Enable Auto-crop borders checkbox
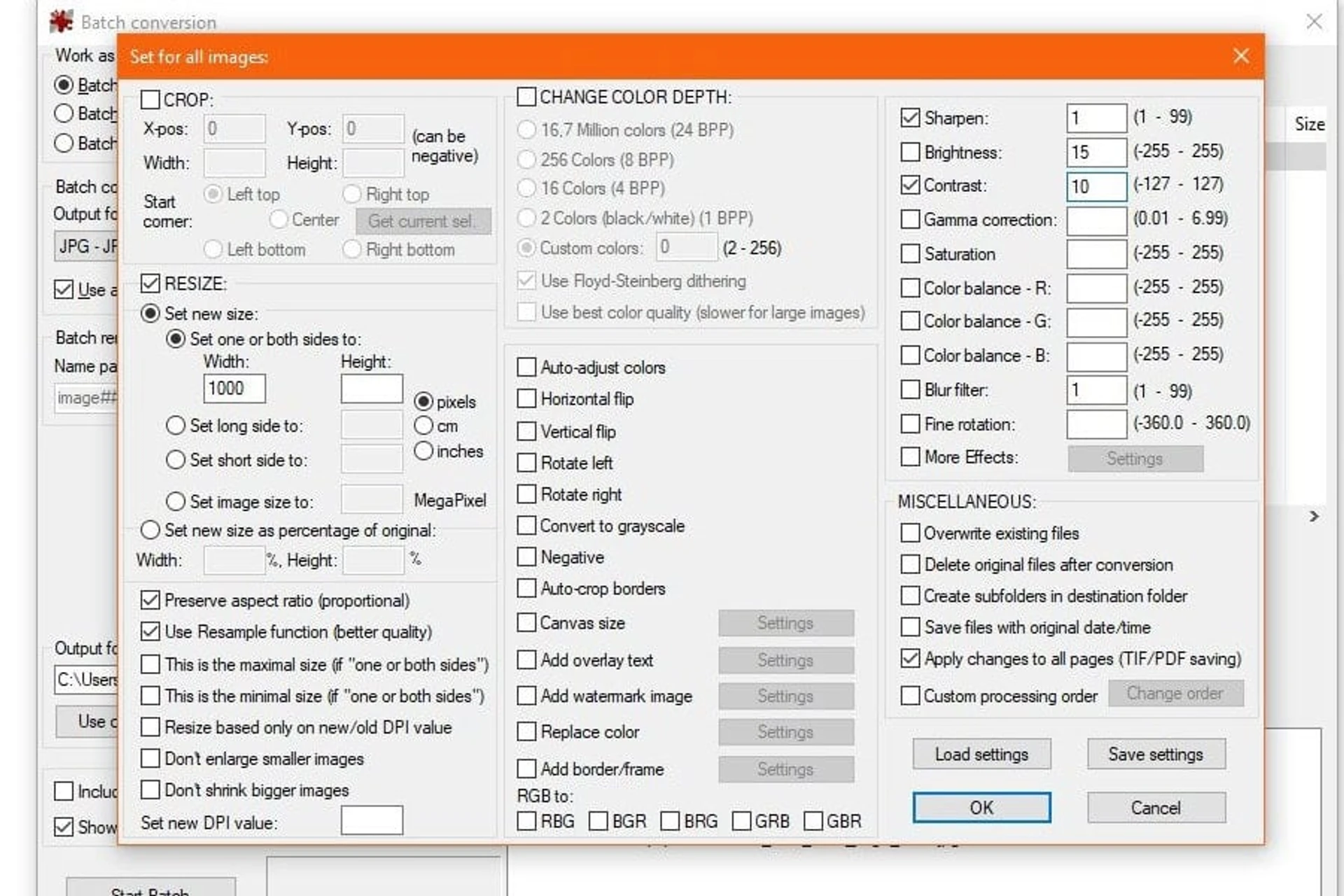This screenshot has height=896, width=1344. click(526, 588)
